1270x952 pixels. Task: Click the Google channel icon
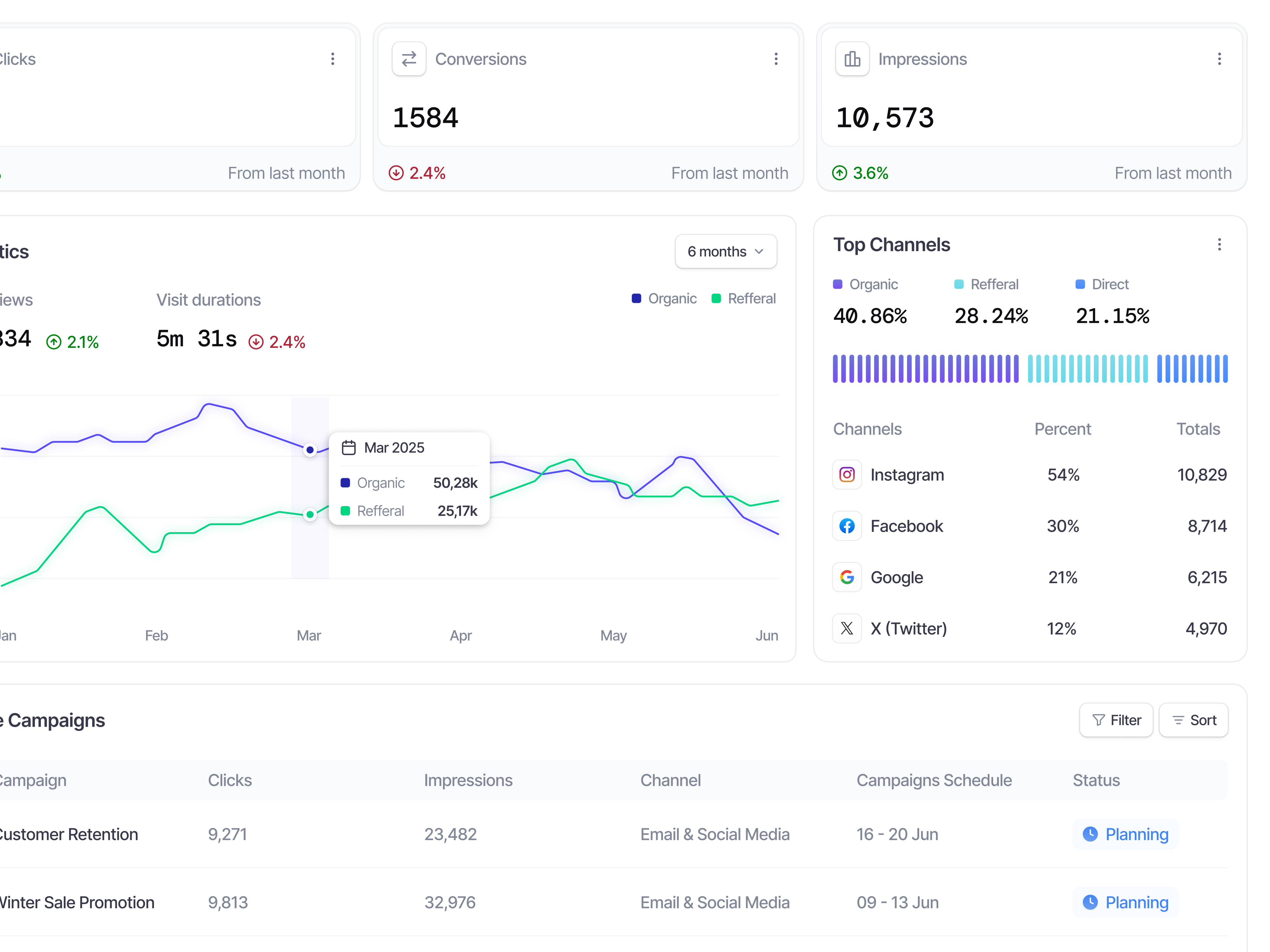(847, 577)
